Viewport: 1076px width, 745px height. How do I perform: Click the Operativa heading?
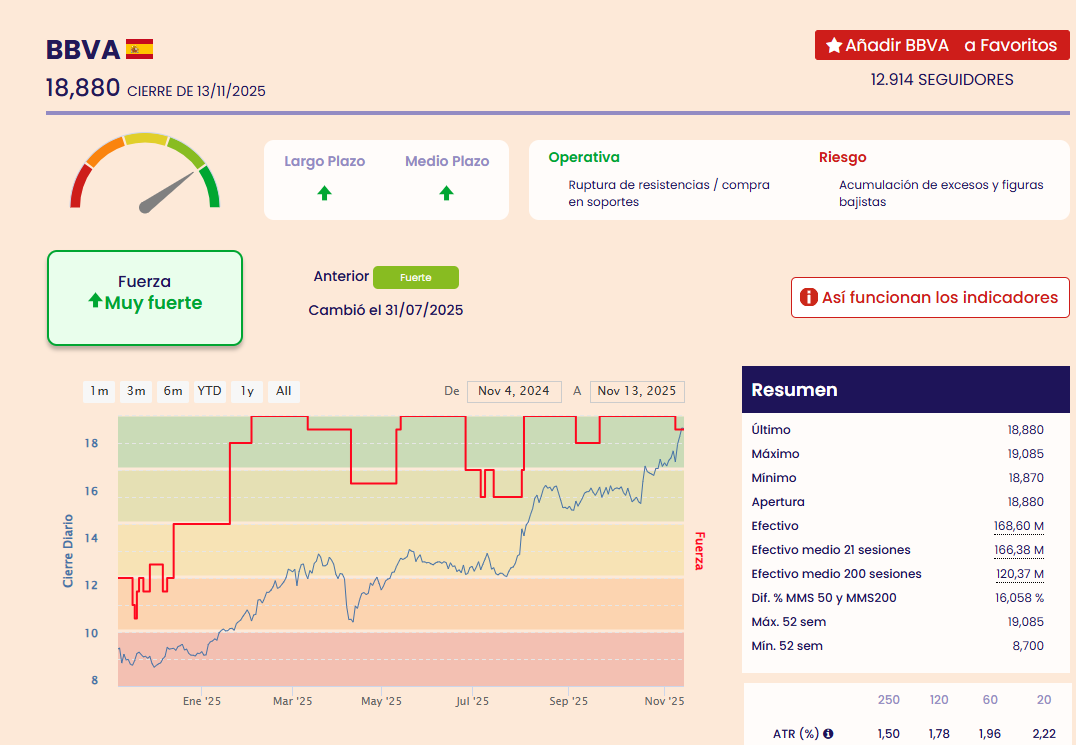coord(584,157)
